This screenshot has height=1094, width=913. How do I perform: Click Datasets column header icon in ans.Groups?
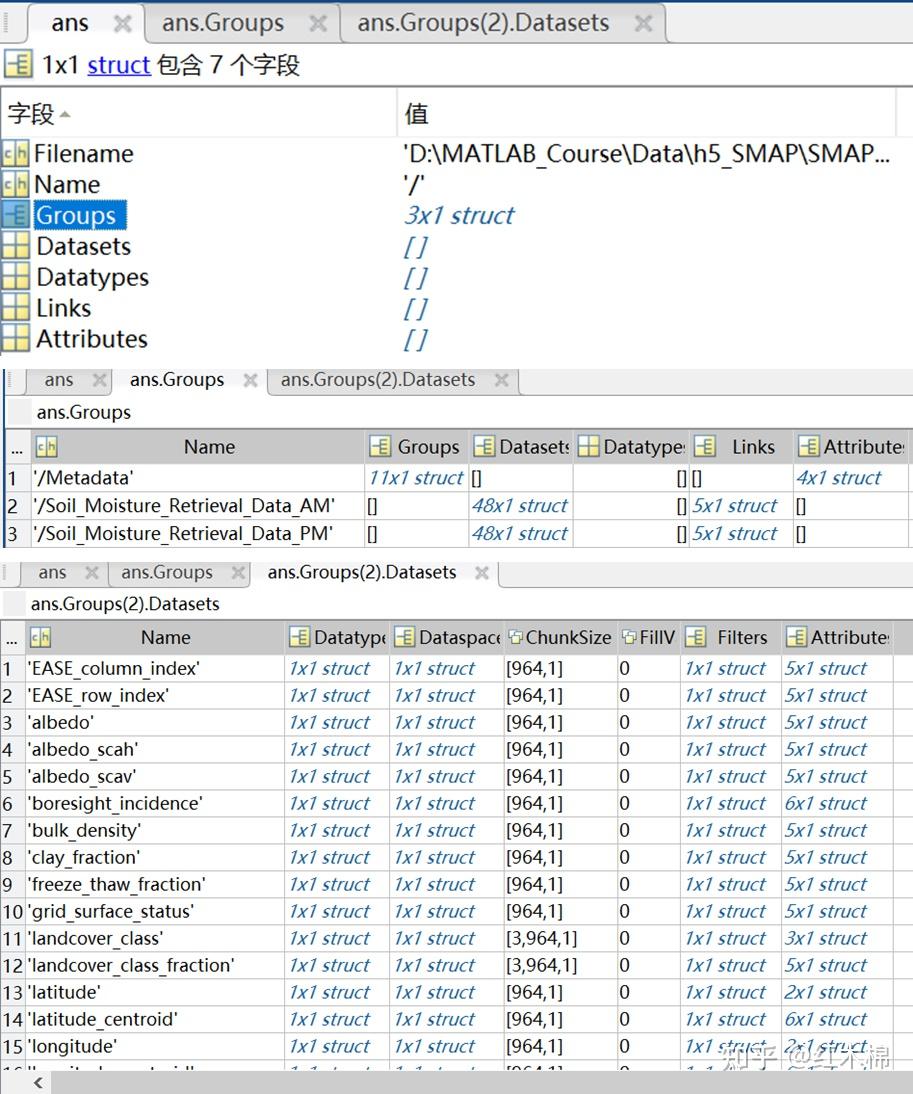click(x=483, y=447)
